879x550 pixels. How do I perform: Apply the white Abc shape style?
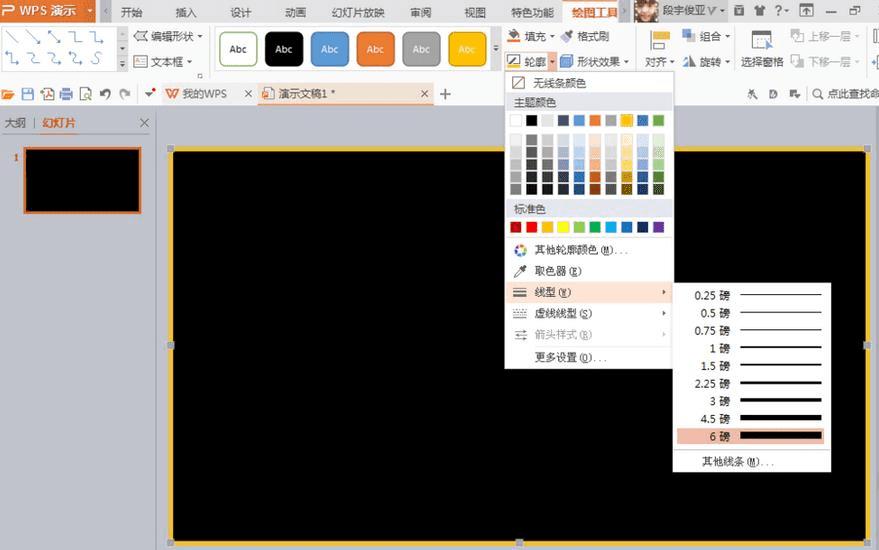point(238,49)
